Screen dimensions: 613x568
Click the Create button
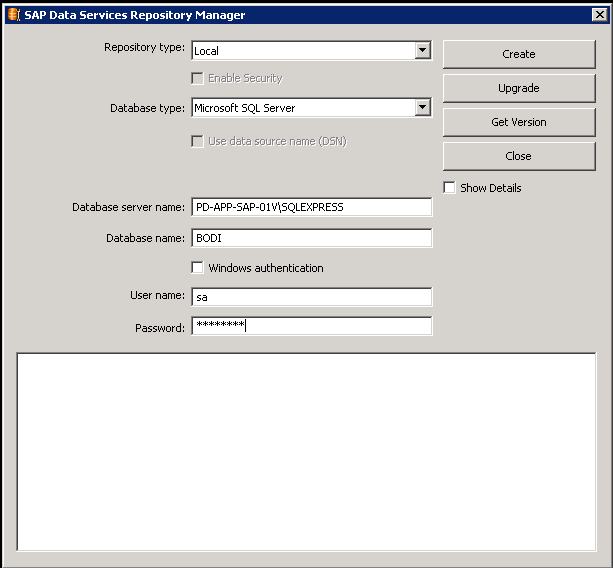pos(519,54)
